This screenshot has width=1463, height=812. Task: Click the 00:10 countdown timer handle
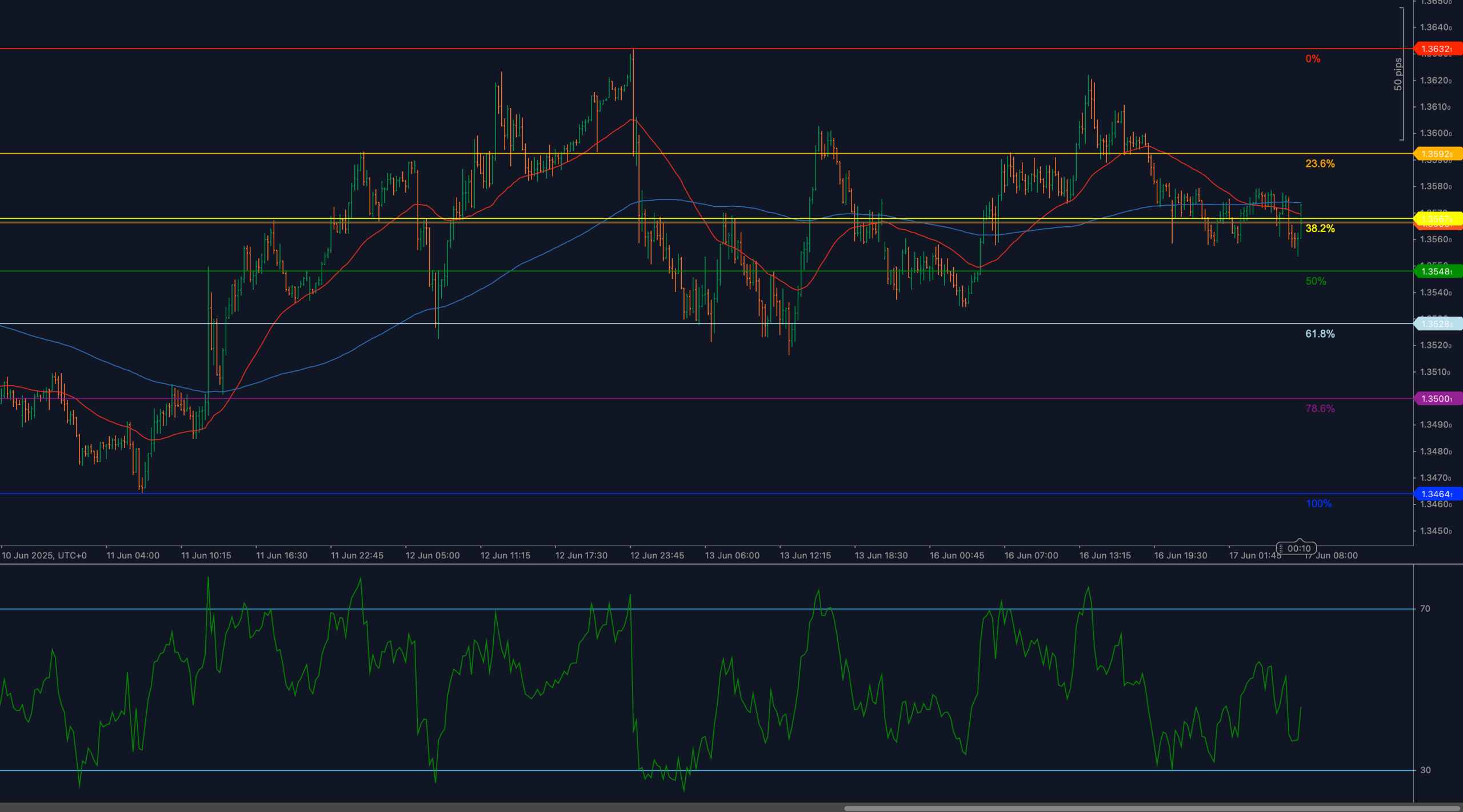click(1297, 549)
